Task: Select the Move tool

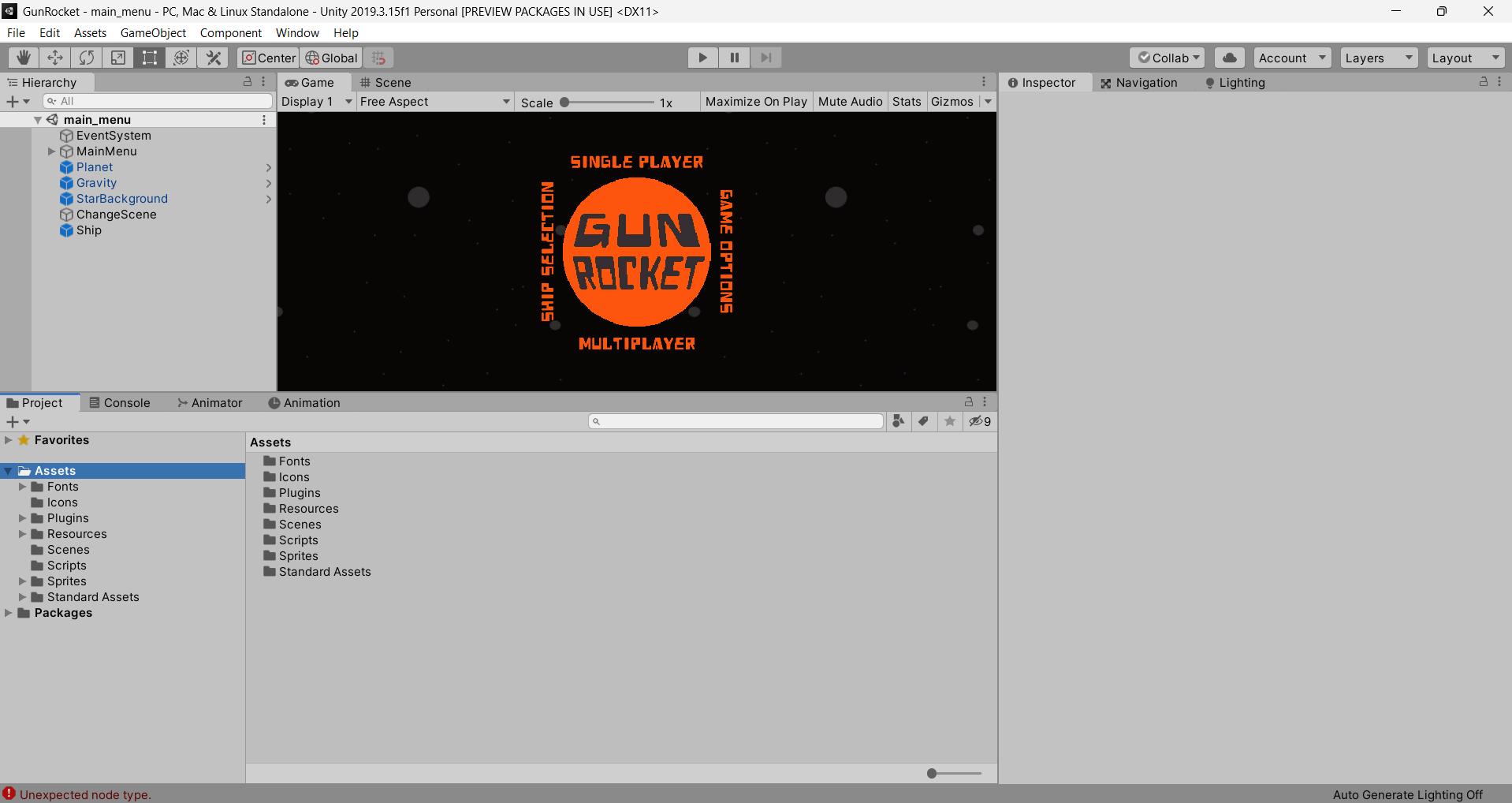Action: (55, 58)
